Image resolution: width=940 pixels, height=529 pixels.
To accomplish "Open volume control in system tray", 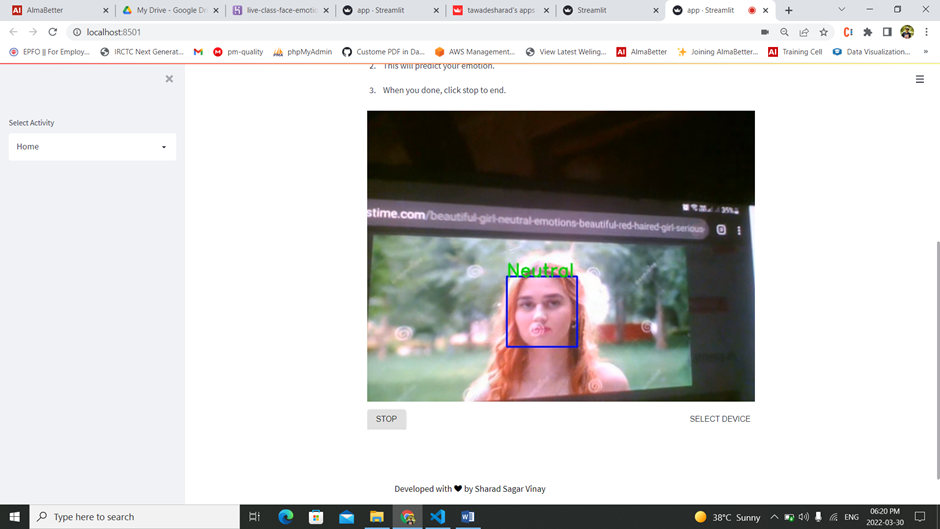I will tap(803, 517).
